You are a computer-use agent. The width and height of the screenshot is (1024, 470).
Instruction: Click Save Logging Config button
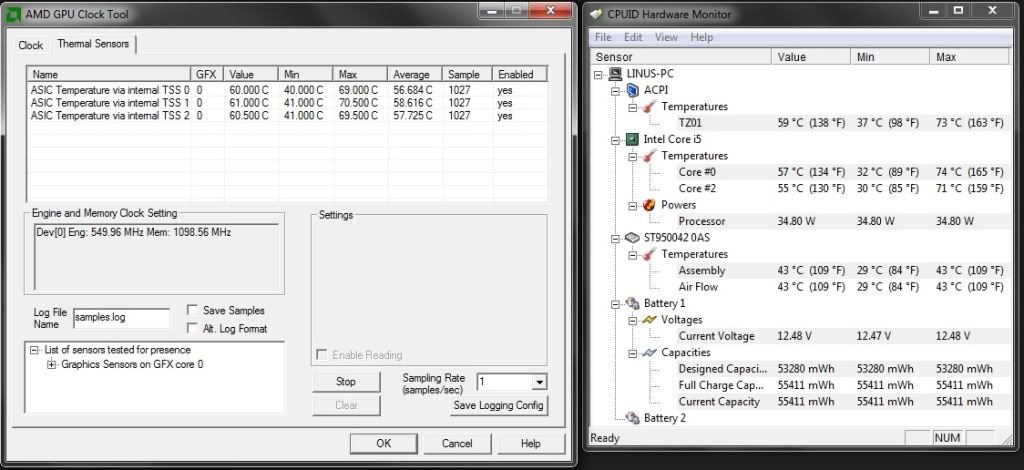tap(498, 405)
